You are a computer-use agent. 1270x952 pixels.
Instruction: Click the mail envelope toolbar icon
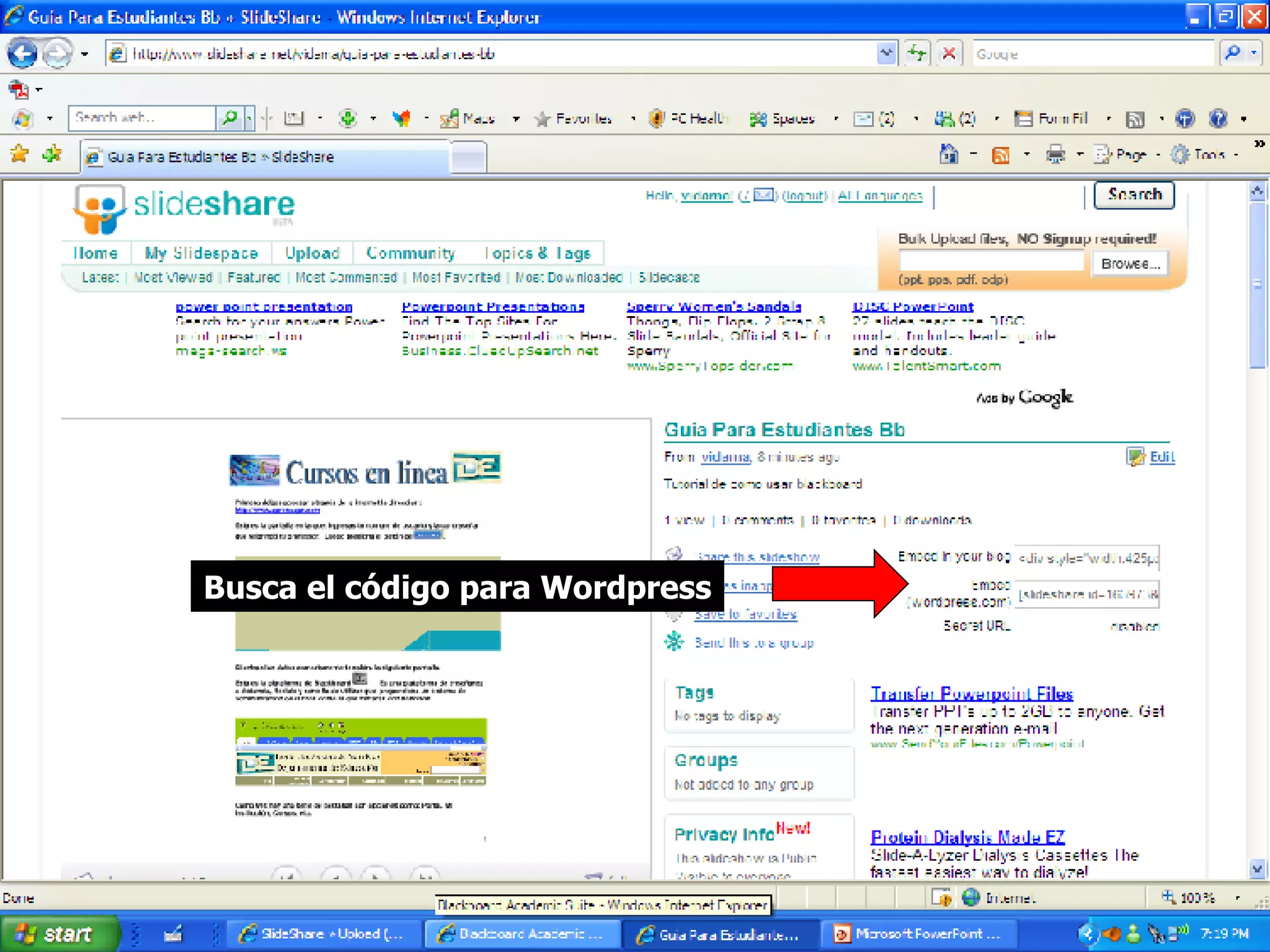pyautogui.click(x=863, y=118)
